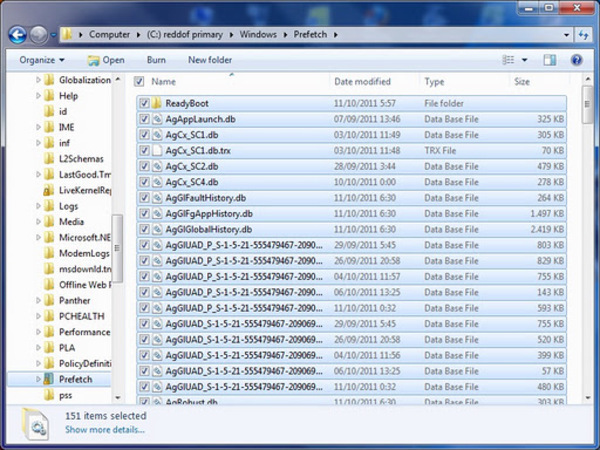The height and width of the screenshot is (450, 600).
Task: Click the file list scroll down arrow
Action: tap(588, 398)
